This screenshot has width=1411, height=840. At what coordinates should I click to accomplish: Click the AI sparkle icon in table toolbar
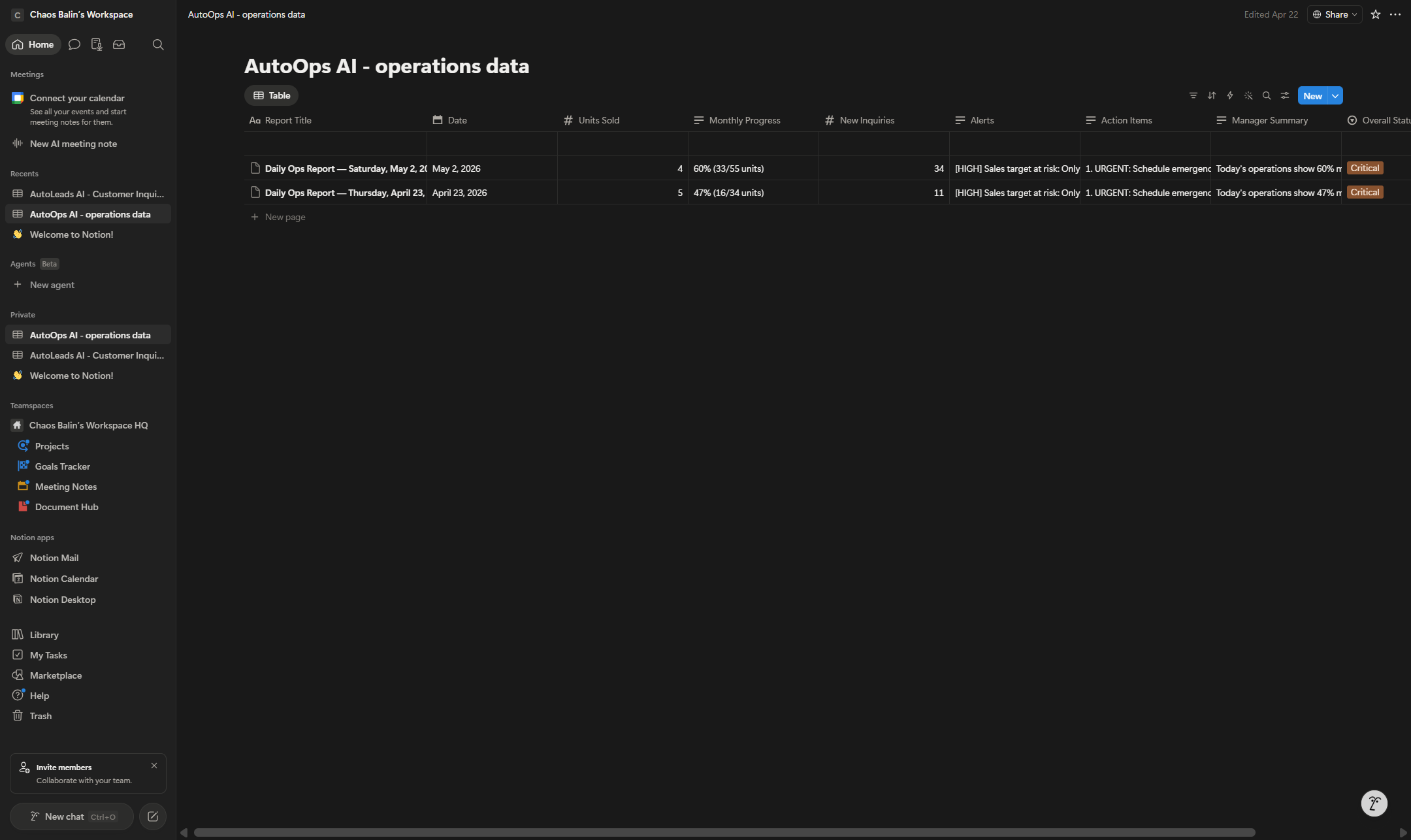point(1248,95)
